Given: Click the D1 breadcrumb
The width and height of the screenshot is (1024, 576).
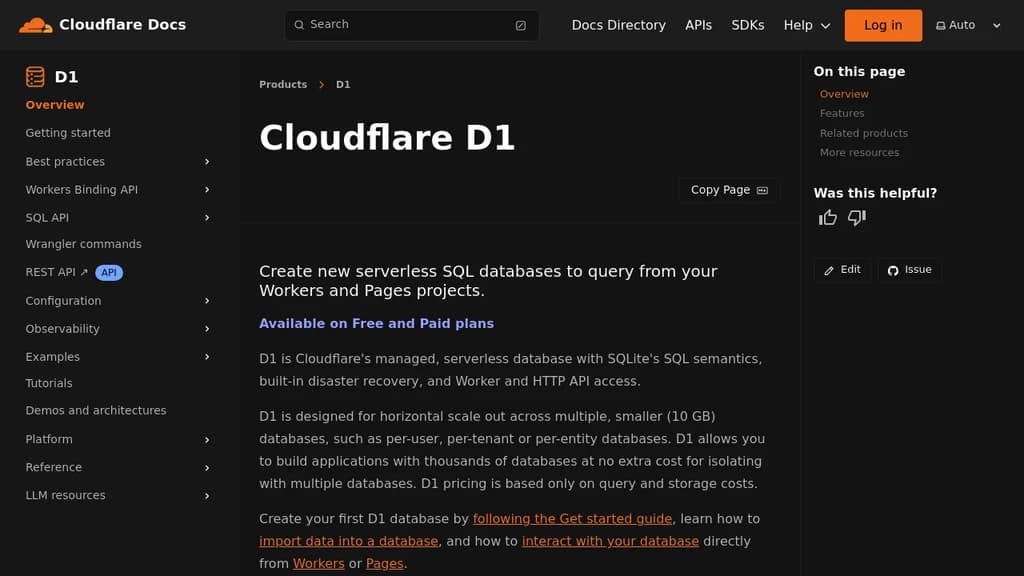Looking at the screenshot, I should coord(343,85).
